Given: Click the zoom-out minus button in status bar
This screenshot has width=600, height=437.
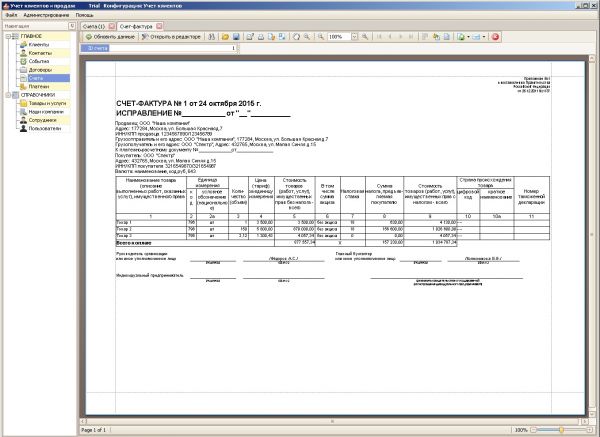Looking at the screenshot, I should [535, 430].
